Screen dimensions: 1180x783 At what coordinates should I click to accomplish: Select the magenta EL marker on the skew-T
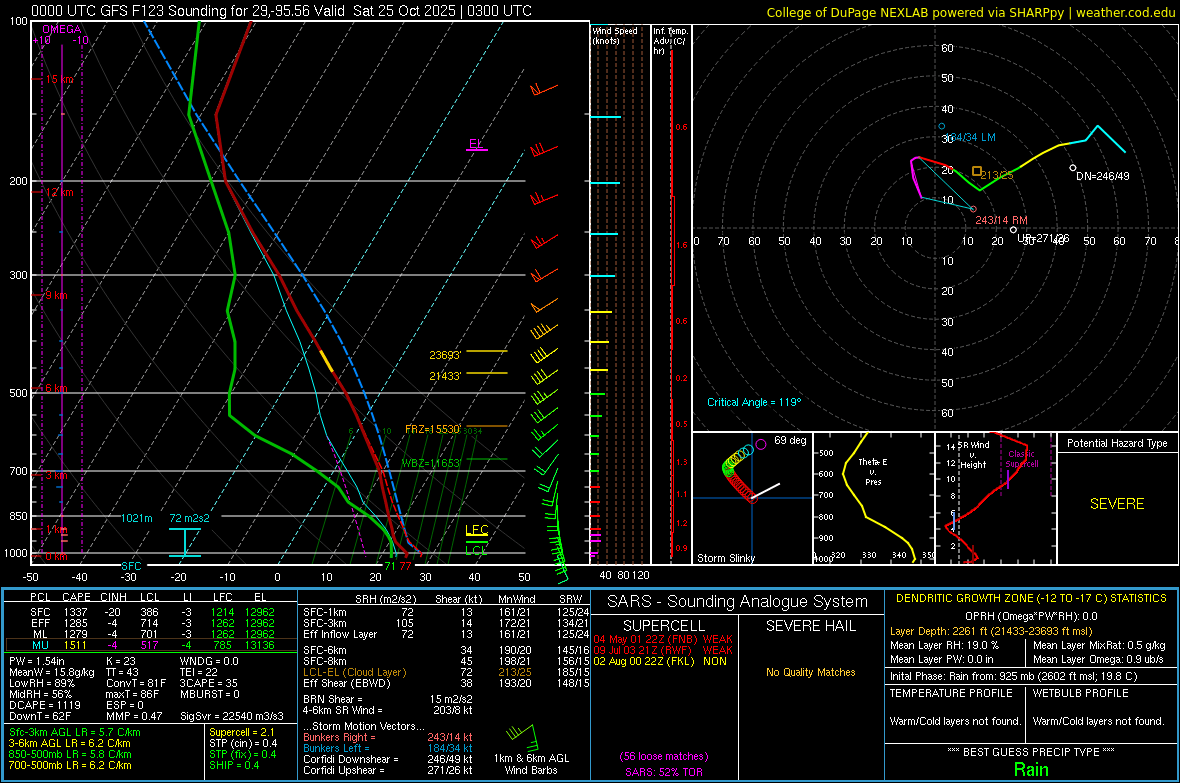[476, 145]
